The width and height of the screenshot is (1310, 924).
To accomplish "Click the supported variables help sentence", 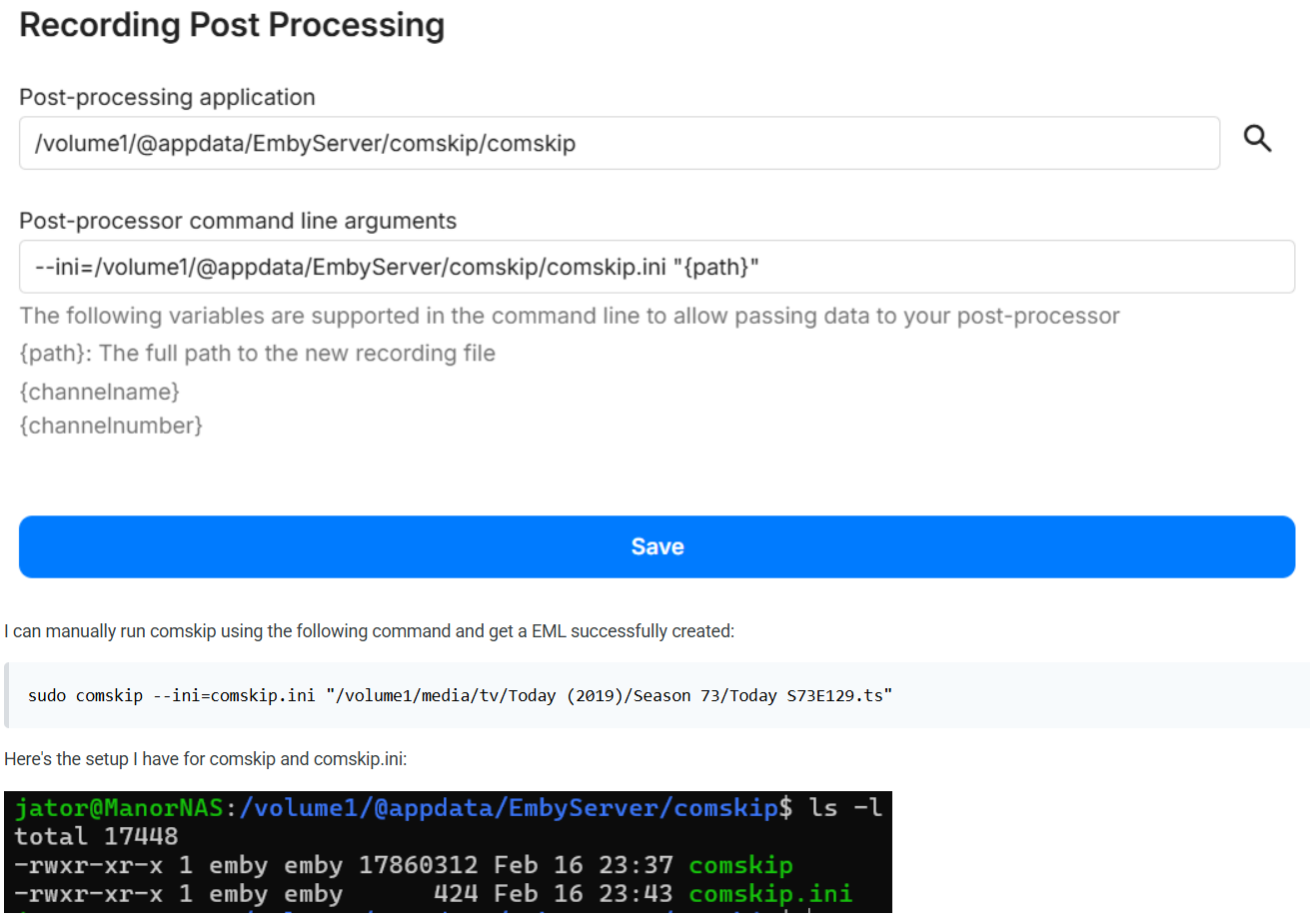I will pyautogui.click(x=569, y=316).
